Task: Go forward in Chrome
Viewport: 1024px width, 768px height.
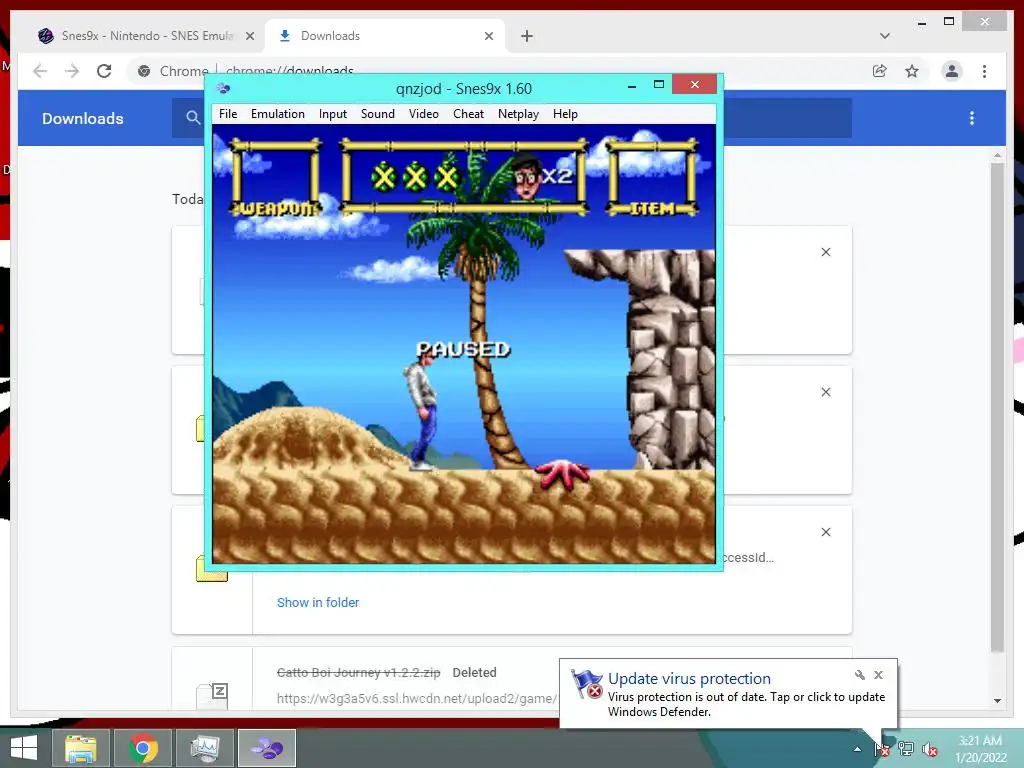Action: point(72,71)
